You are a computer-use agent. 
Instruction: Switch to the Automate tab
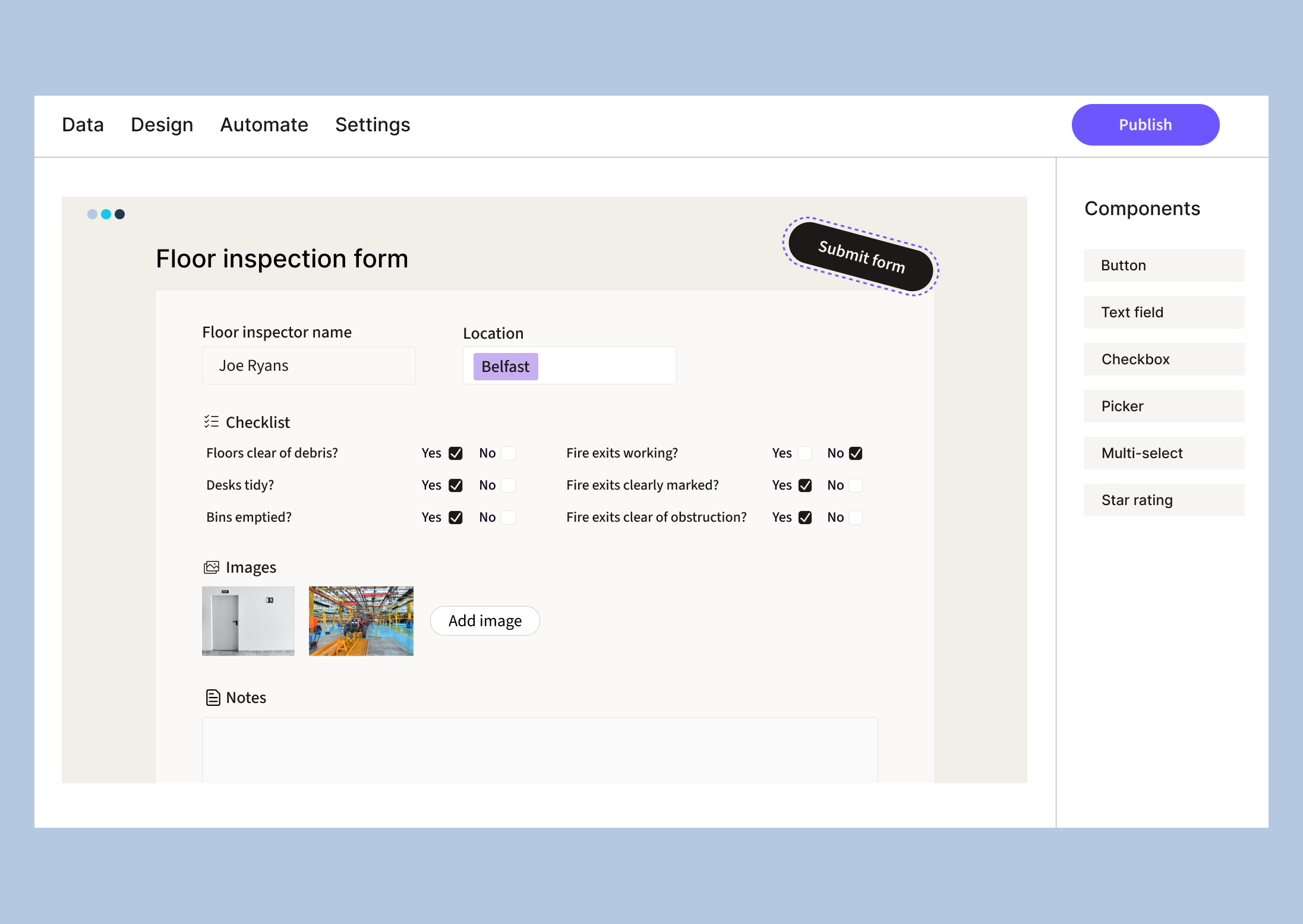click(264, 125)
